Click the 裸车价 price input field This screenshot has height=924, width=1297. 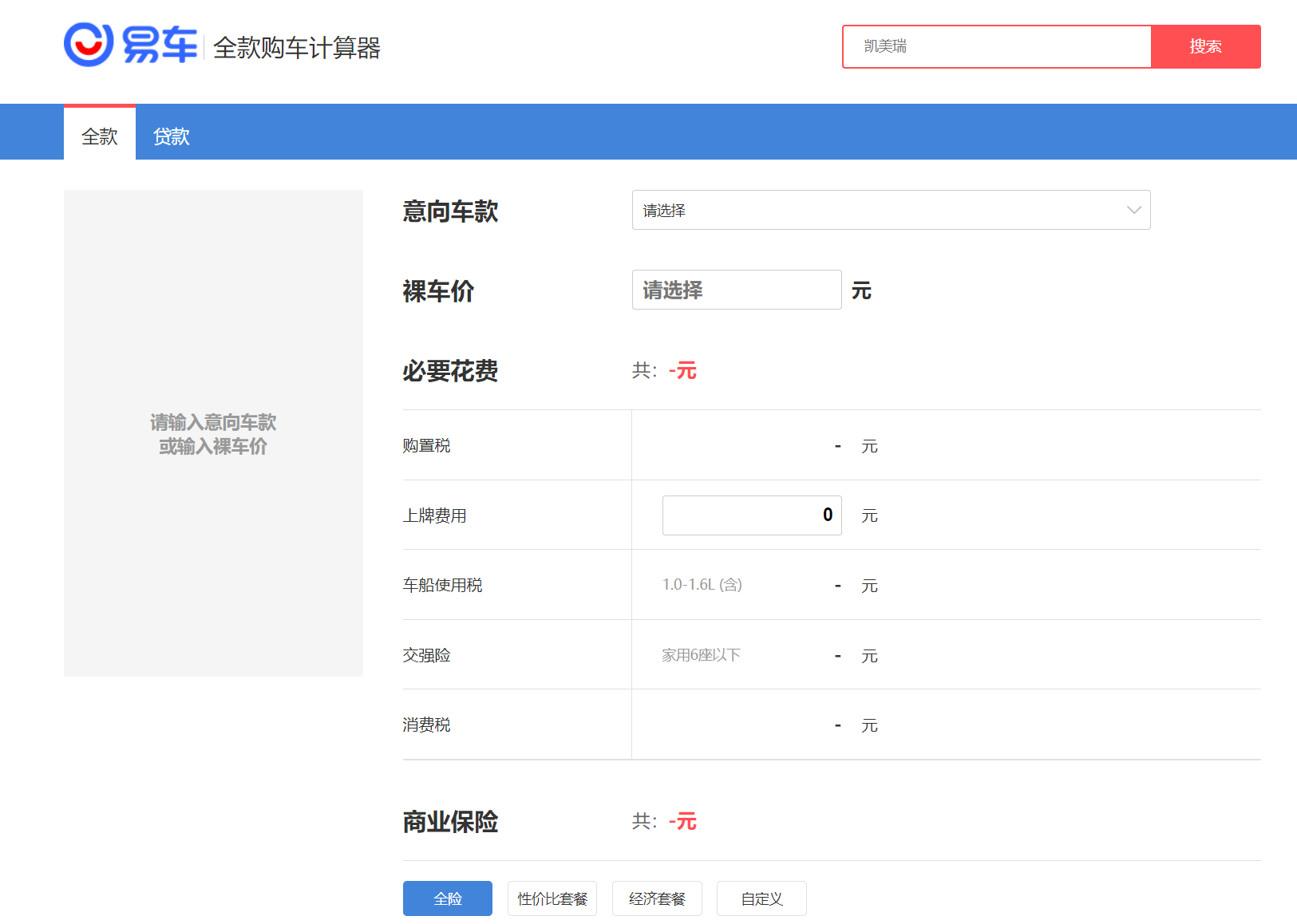pos(736,290)
